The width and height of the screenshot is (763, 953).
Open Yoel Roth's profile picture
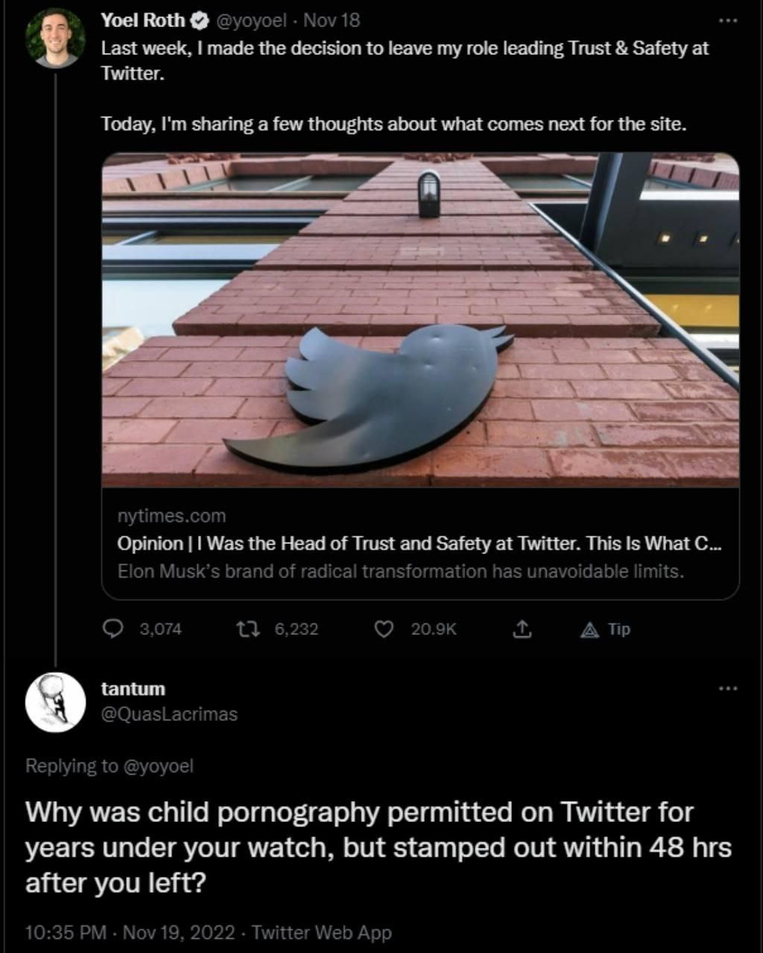click(55, 38)
